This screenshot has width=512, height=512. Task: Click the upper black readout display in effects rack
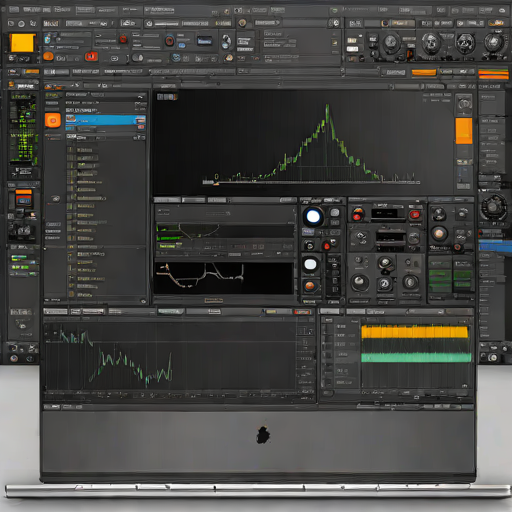(x=388, y=214)
